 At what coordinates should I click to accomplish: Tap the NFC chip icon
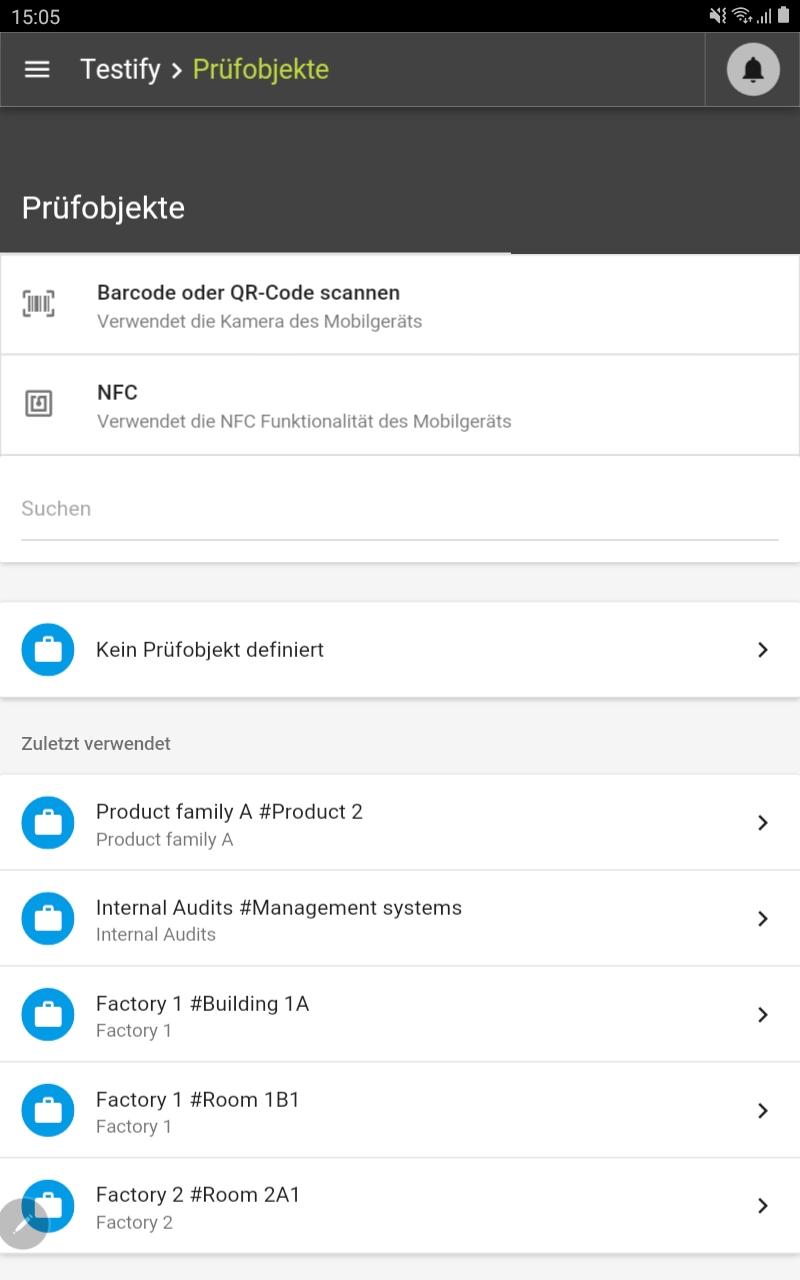point(39,404)
